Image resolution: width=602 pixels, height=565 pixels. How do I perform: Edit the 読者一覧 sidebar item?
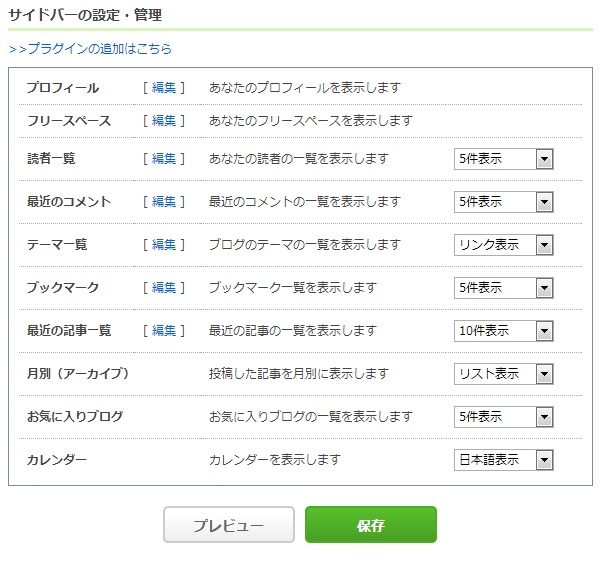click(x=164, y=159)
